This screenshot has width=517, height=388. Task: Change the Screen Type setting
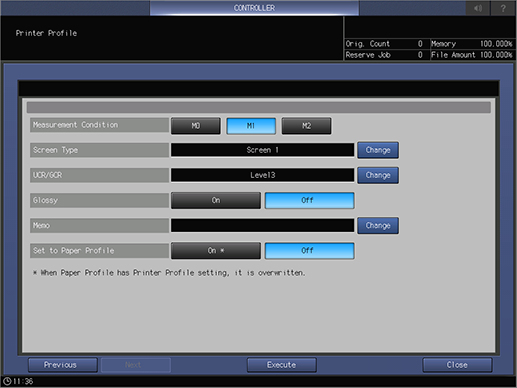(378, 150)
